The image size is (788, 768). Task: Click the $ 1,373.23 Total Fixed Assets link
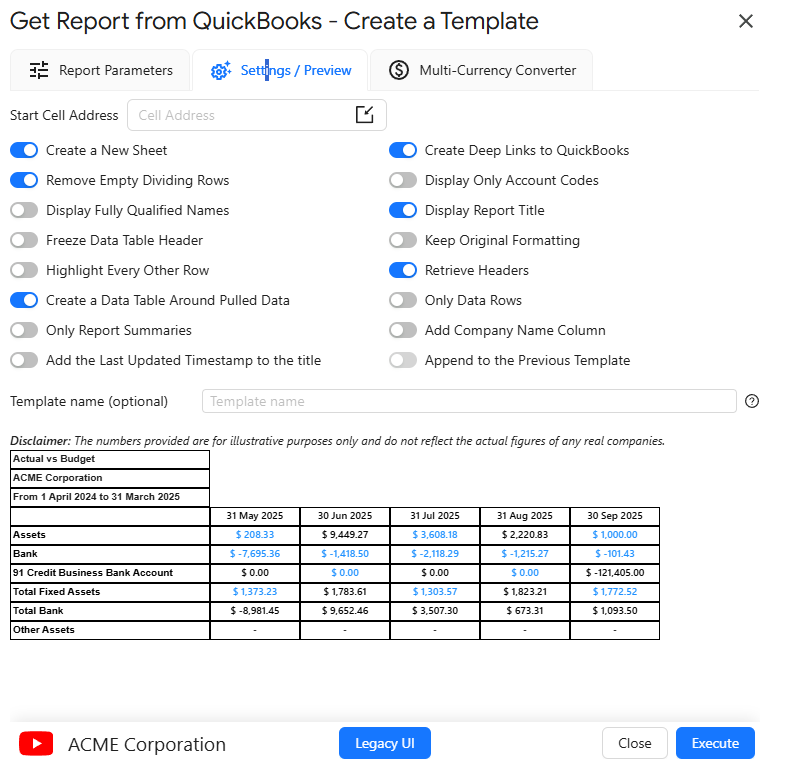[255, 592]
